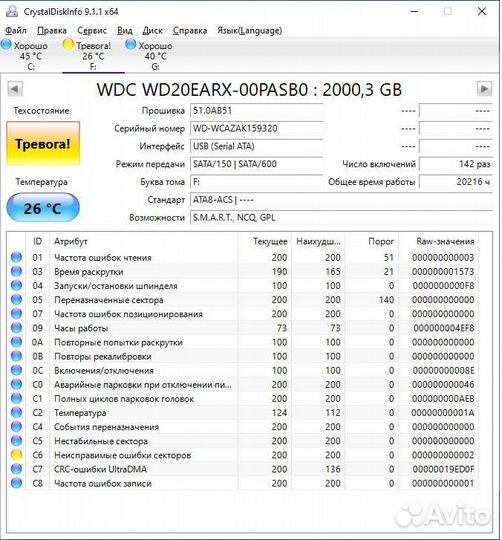This screenshot has width=502, height=540.
Task: Click status icon of Часы работы row
Action: (x=16, y=328)
